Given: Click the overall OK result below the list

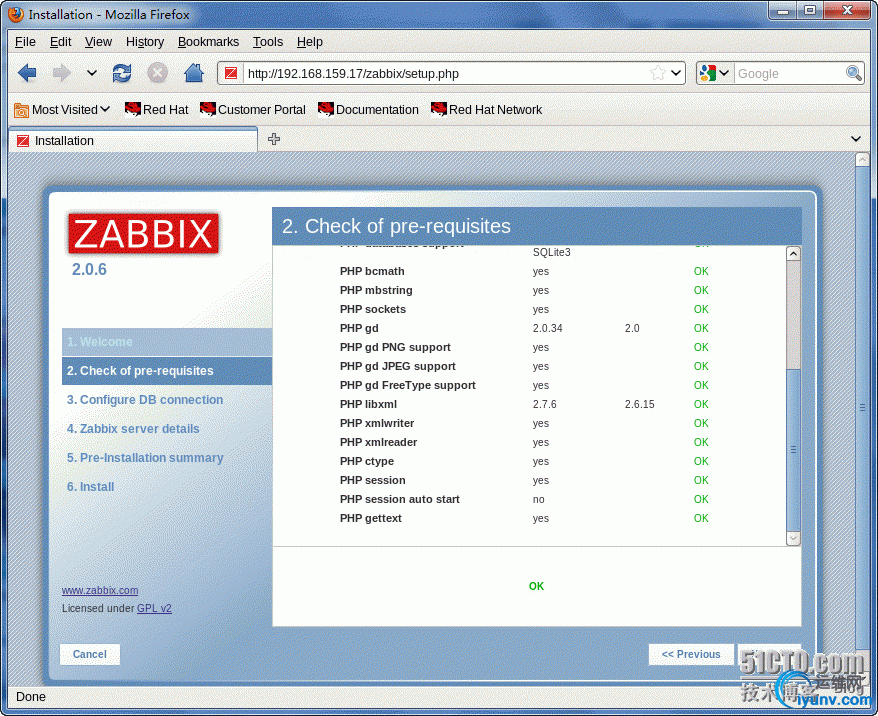Looking at the screenshot, I should pyautogui.click(x=536, y=586).
